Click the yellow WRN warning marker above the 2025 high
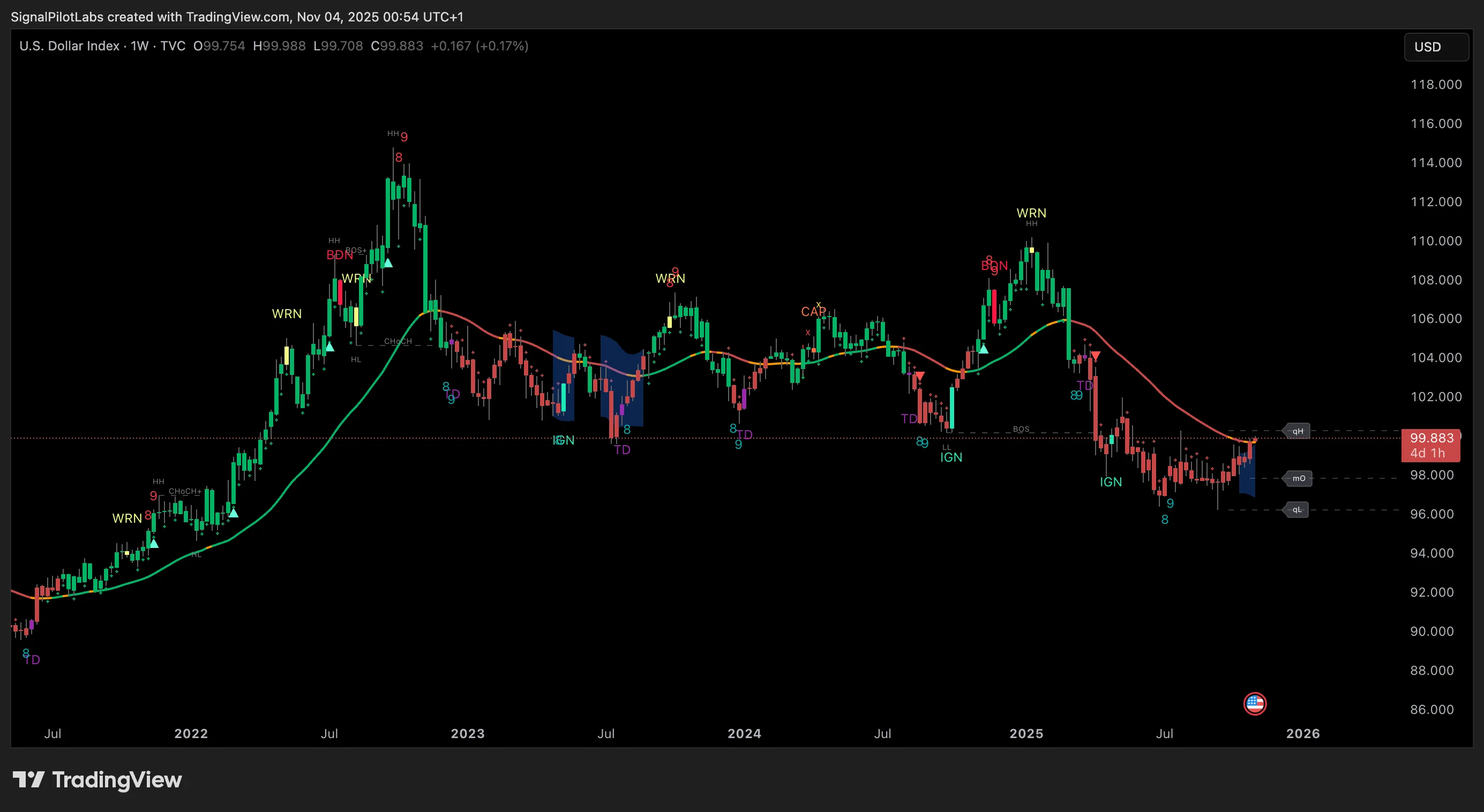The height and width of the screenshot is (812, 1484). pos(1032,213)
